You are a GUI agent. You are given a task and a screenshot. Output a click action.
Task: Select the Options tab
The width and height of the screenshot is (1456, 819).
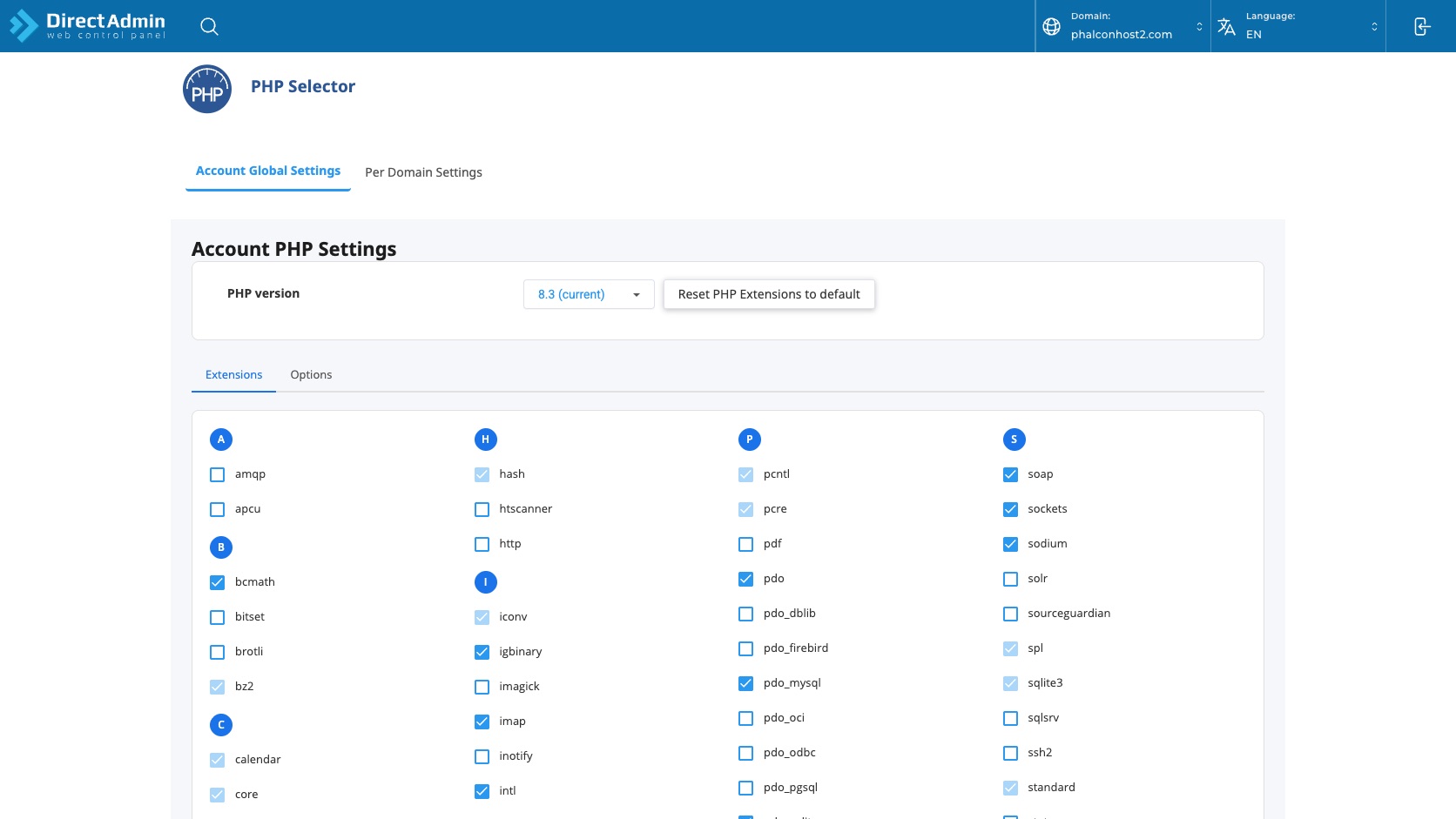(x=311, y=375)
